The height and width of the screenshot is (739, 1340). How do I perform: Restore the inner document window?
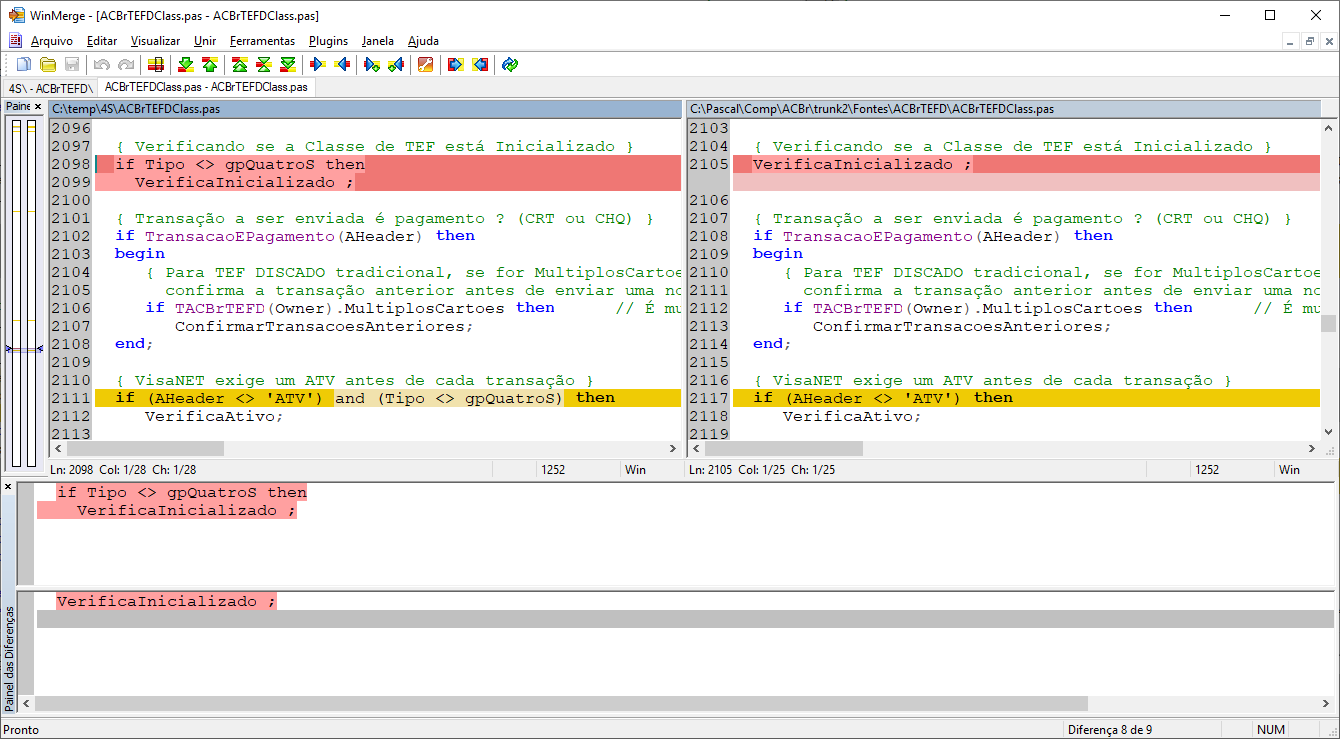1309,41
